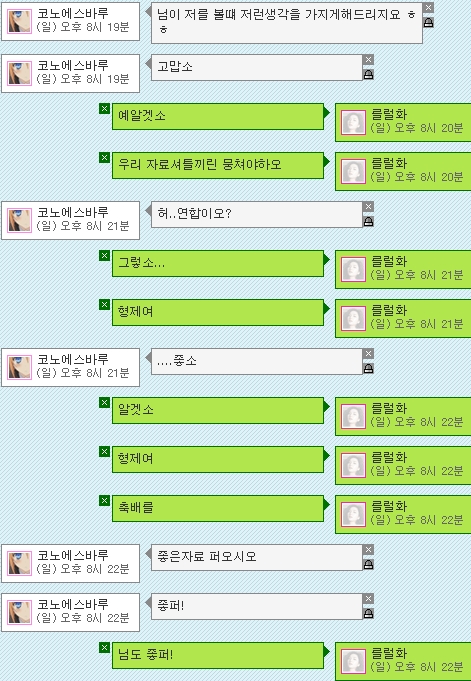The width and height of the screenshot is (471, 681).
Task: Click the lock icon beside '고맙소' message
Action: pyautogui.click(x=368, y=75)
